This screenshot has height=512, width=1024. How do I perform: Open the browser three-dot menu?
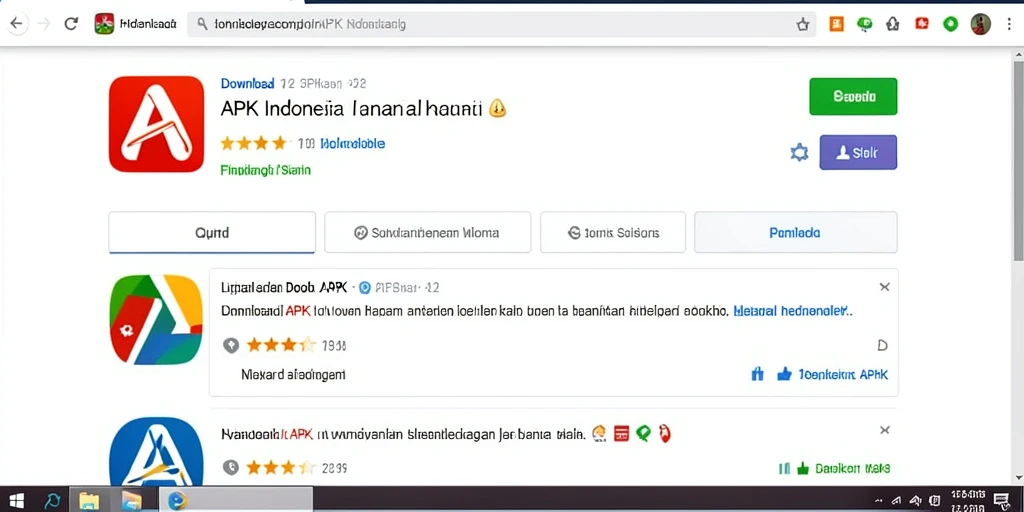point(1010,24)
